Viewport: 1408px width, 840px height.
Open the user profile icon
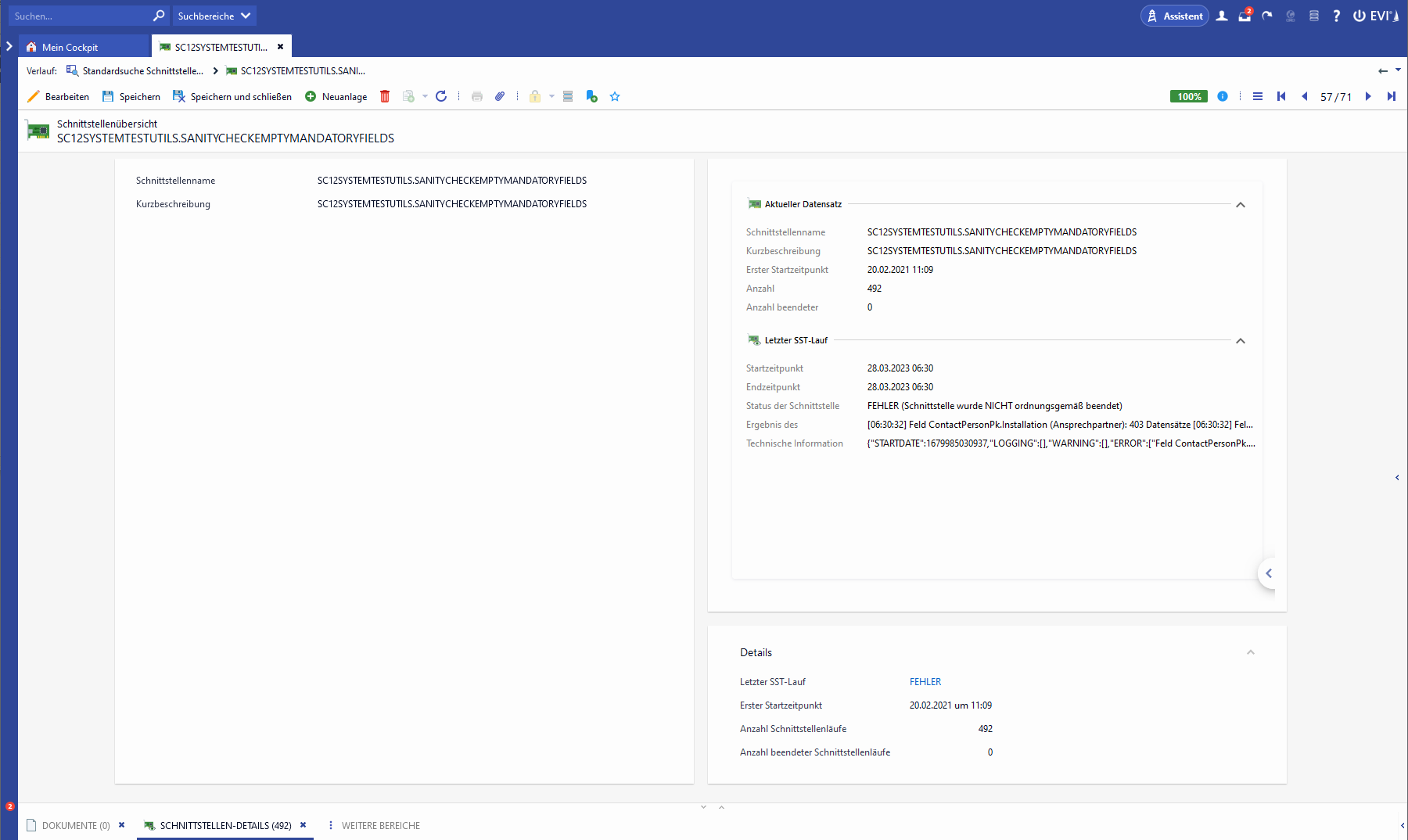1222,16
